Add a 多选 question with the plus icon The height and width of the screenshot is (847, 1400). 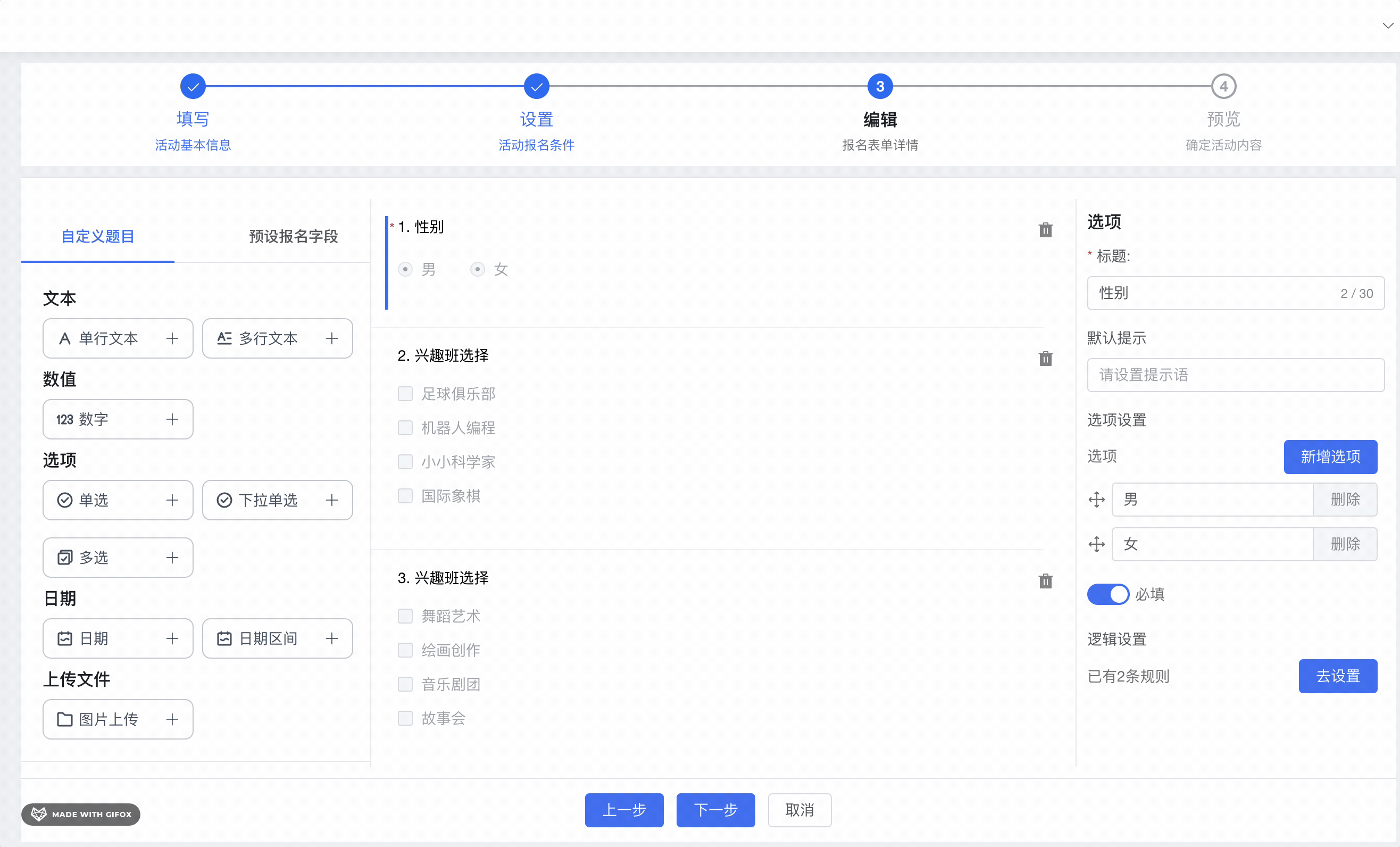(172, 557)
